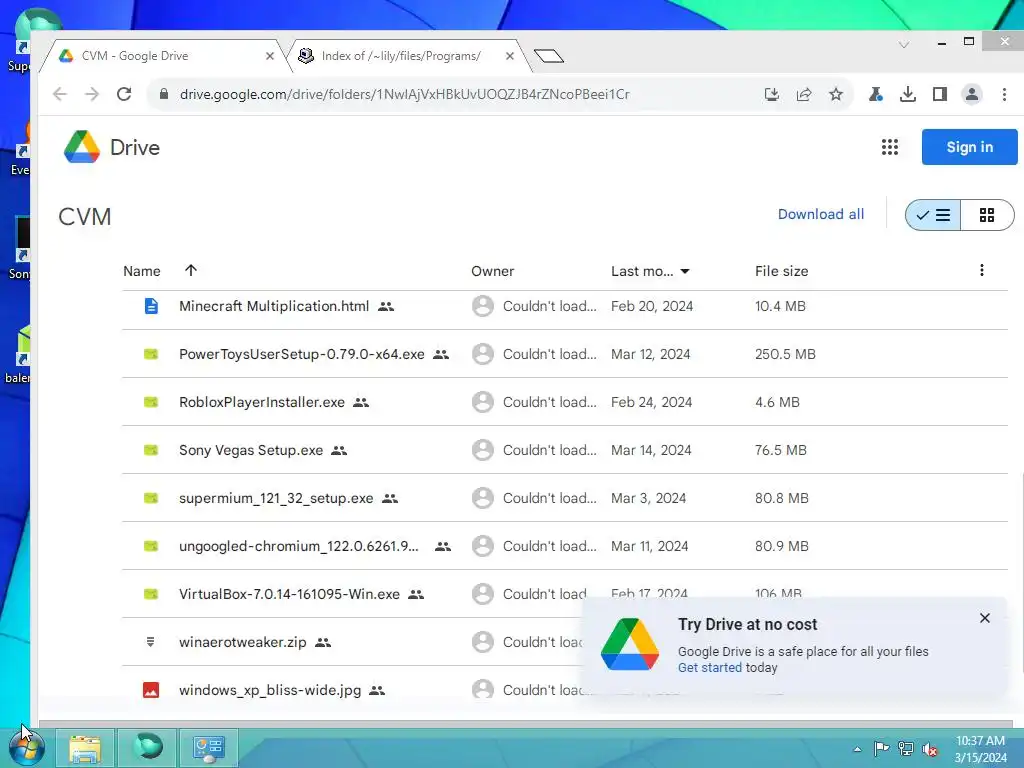Toggle the browser side panel icon
This screenshot has height=768, width=1024.
click(940, 94)
